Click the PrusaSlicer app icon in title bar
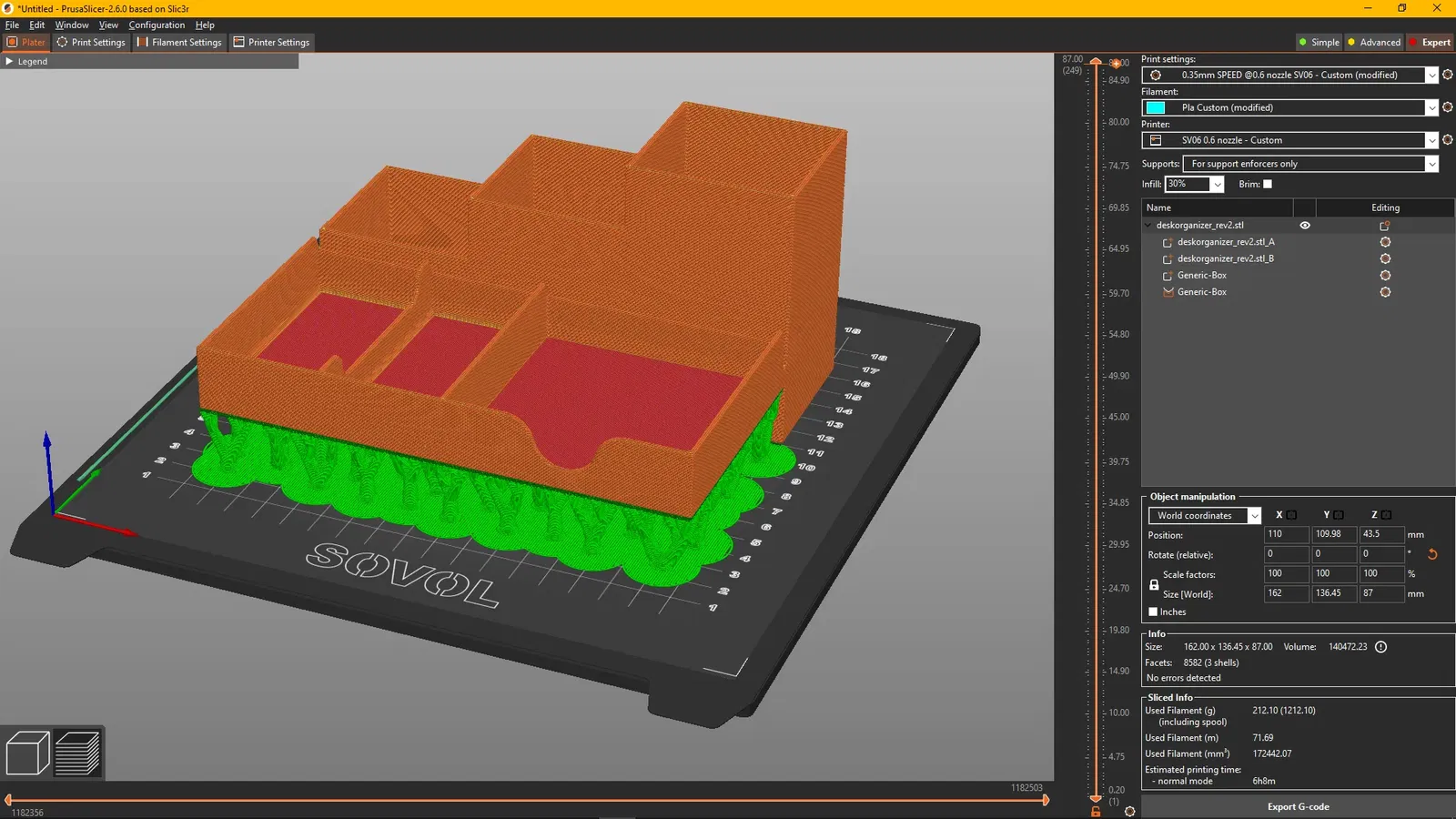This screenshot has width=1456, height=819. [8, 8]
